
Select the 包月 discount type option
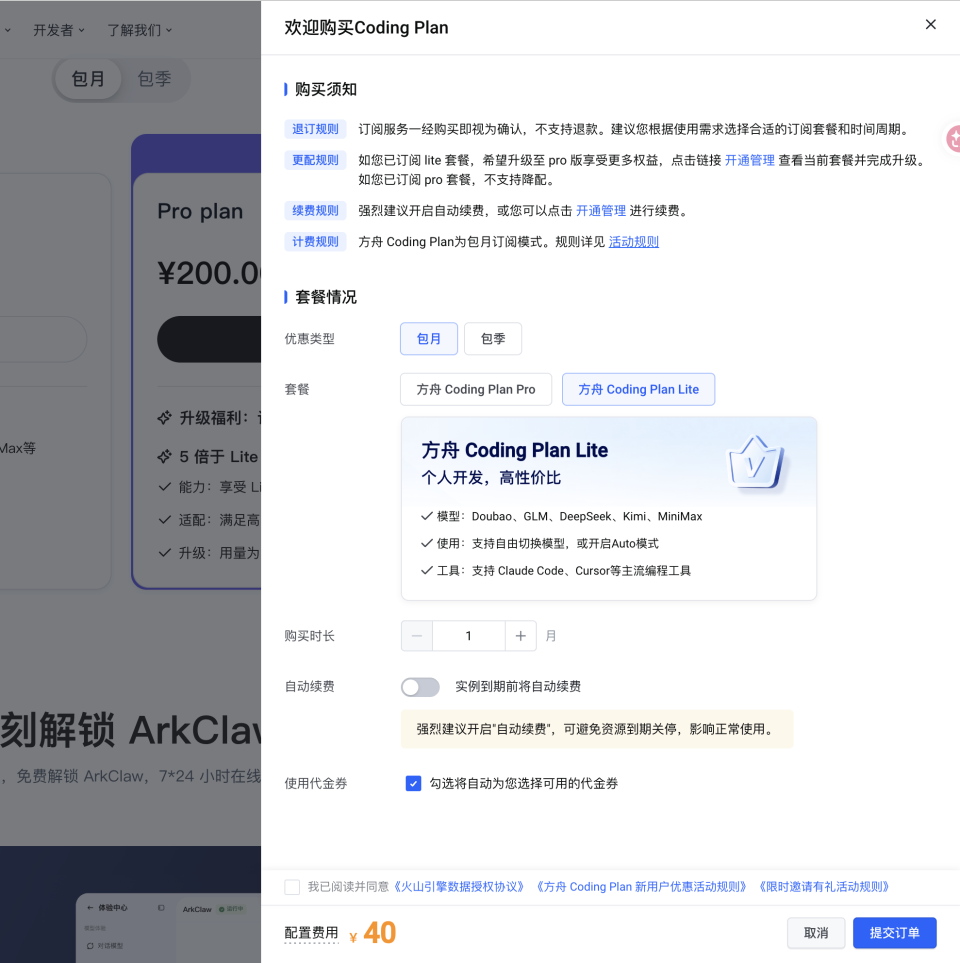point(429,338)
